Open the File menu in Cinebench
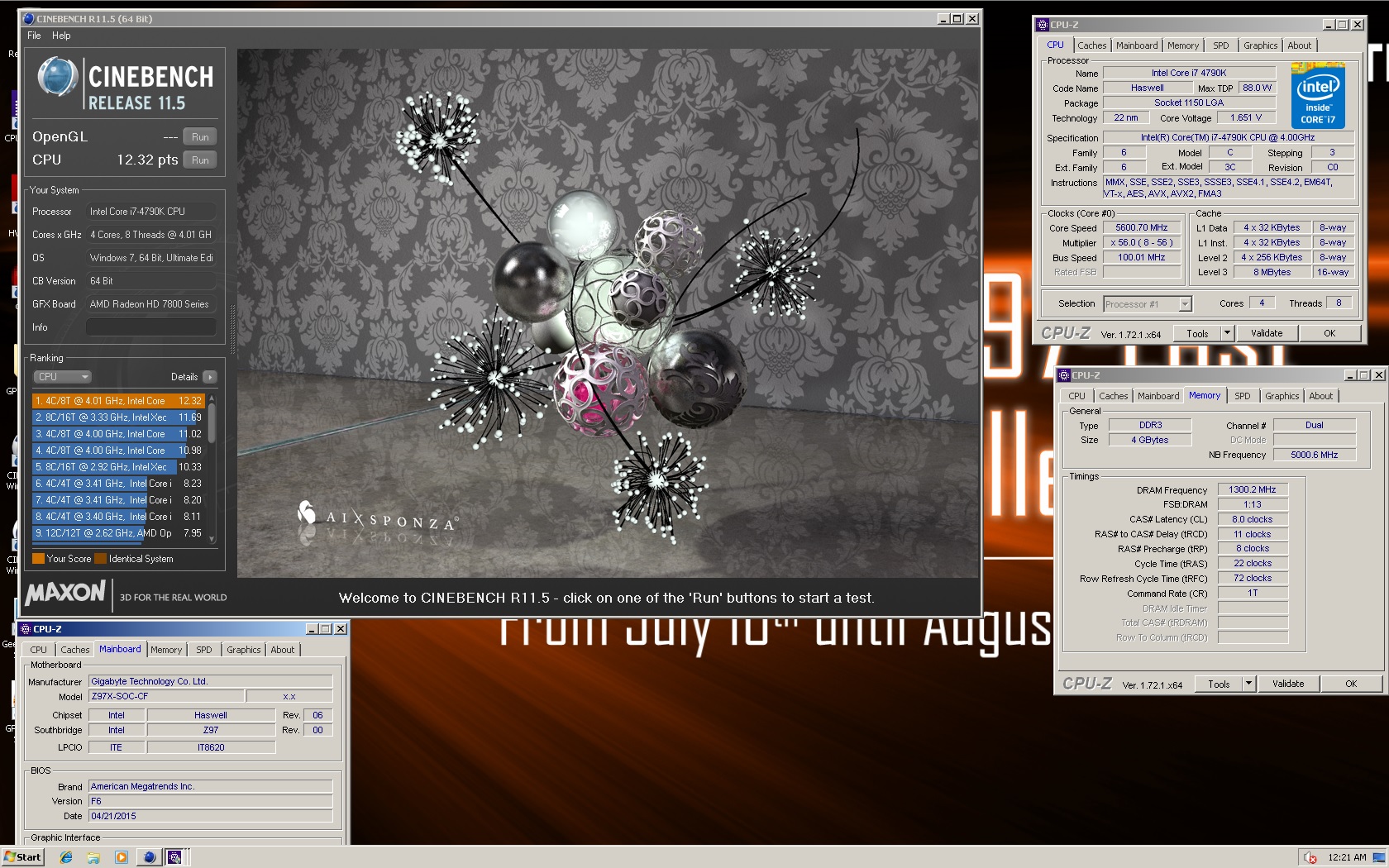The width and height of the screenshot is (1389, 868). [34, 36]
